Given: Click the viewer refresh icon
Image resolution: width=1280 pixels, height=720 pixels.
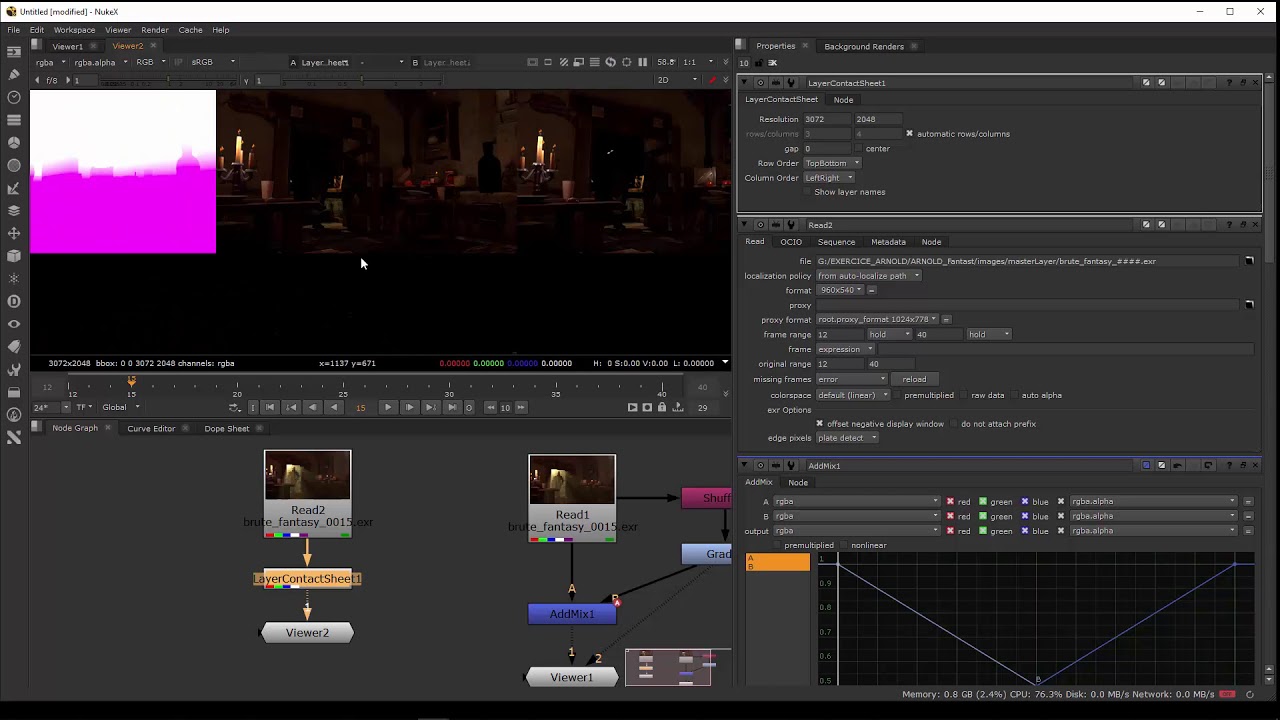Looking at the screenshot, I should pyautogui.click(x=610, y=62).
